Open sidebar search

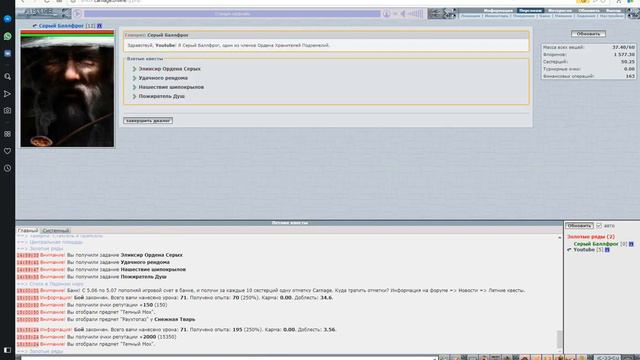7,77
